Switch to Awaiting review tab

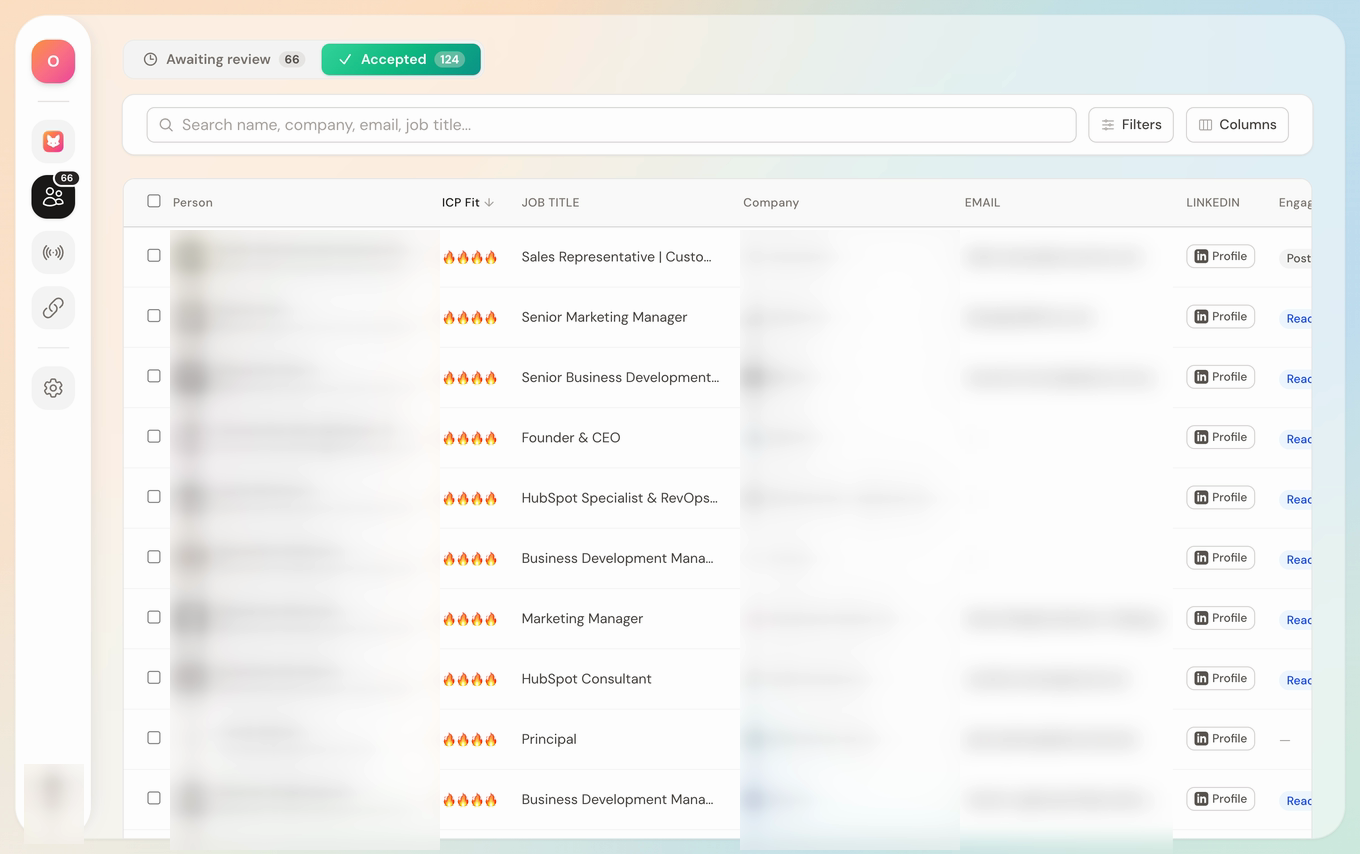coord(222,60)
